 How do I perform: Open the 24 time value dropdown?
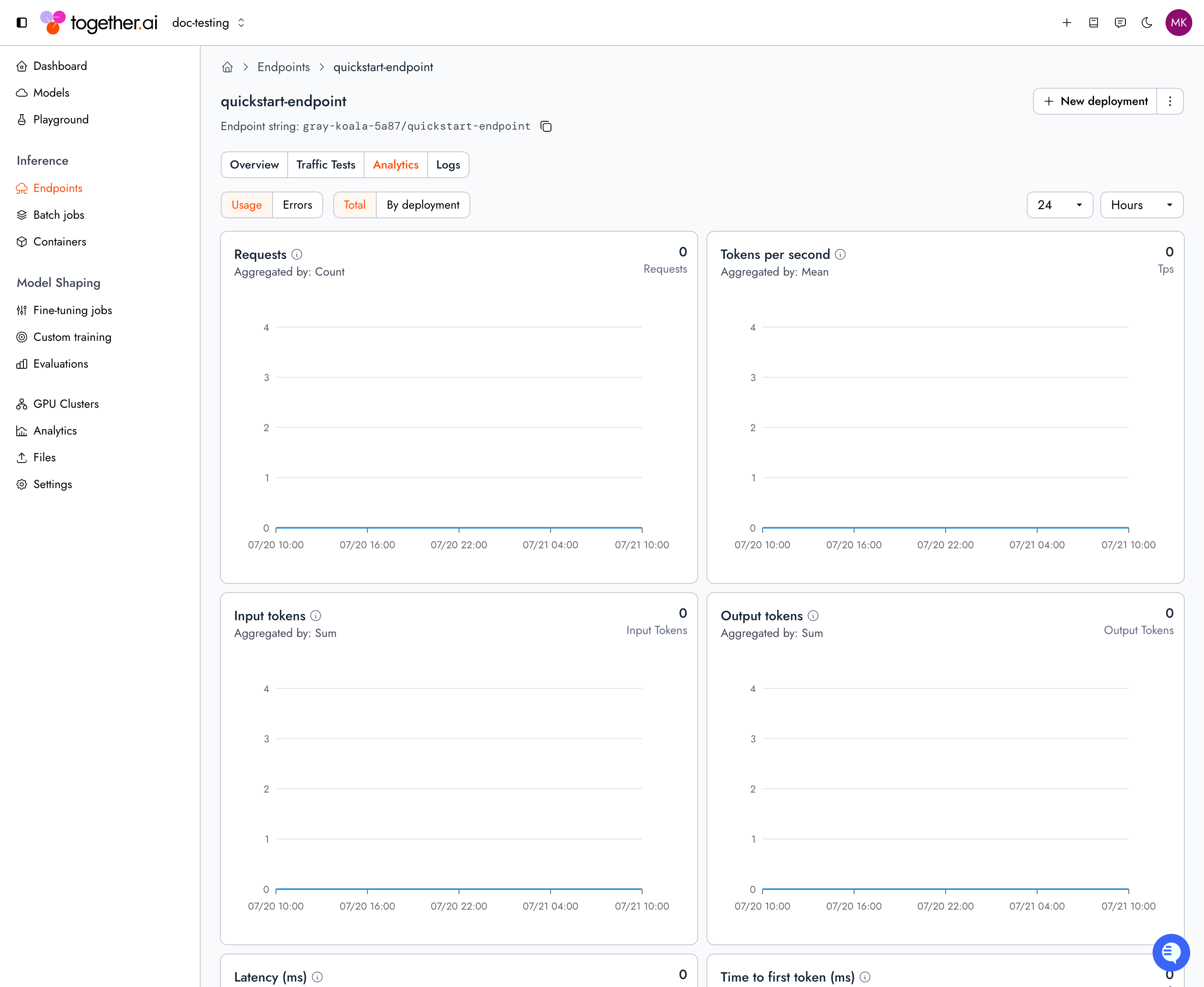pos(1060,205)
